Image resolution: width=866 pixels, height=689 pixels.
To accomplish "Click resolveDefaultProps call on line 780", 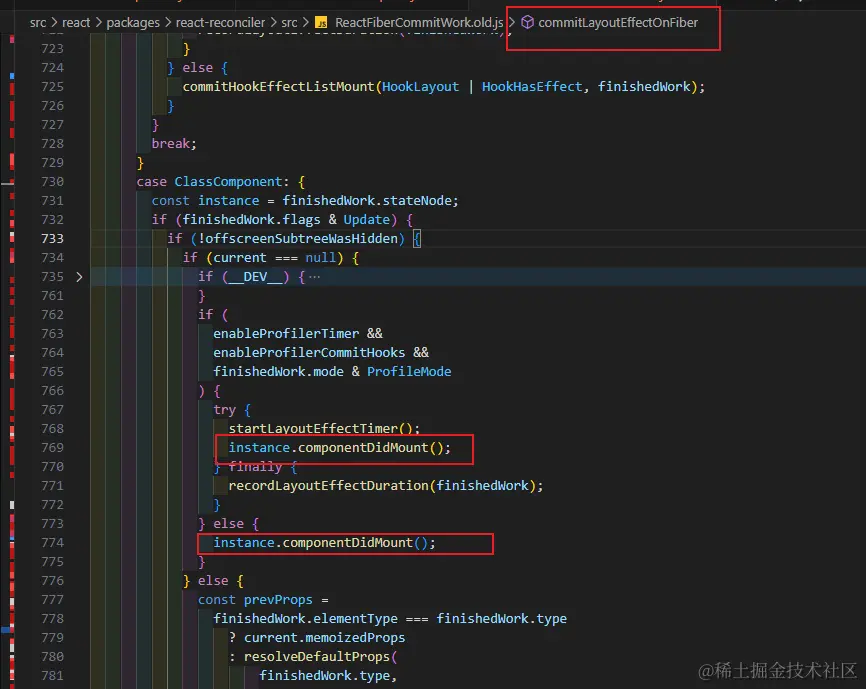I will point(316,657).
